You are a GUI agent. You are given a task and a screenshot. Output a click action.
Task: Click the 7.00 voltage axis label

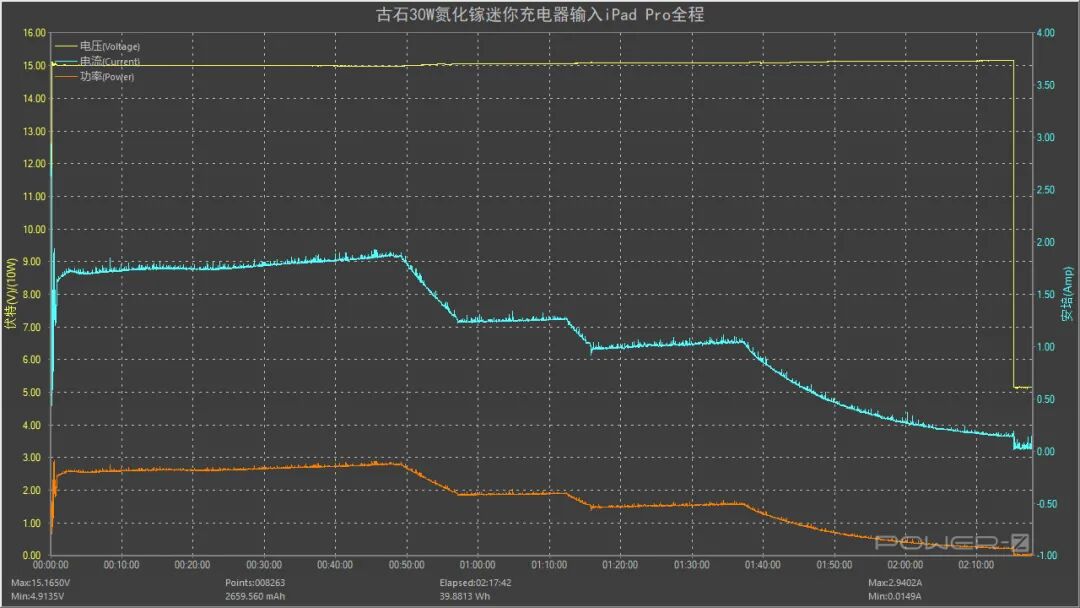pos(32,327)
